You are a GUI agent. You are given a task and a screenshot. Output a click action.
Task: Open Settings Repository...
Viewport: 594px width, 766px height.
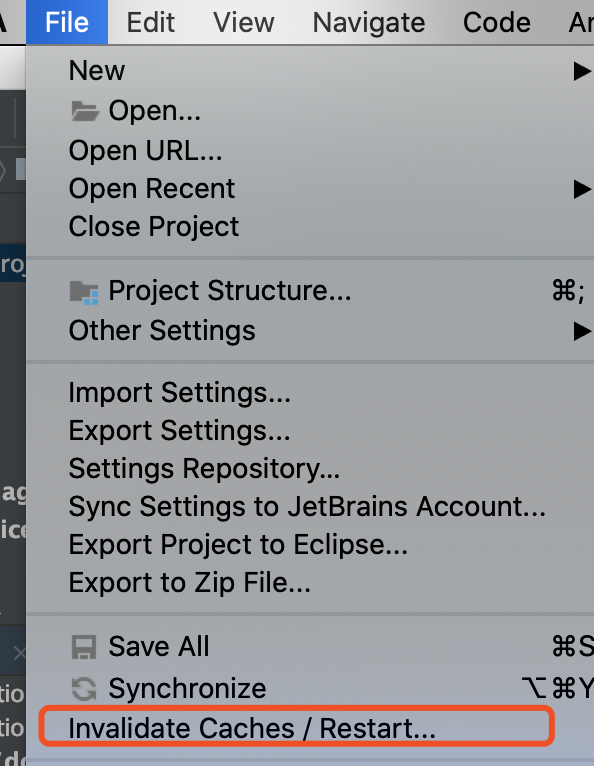coord(204,469)
